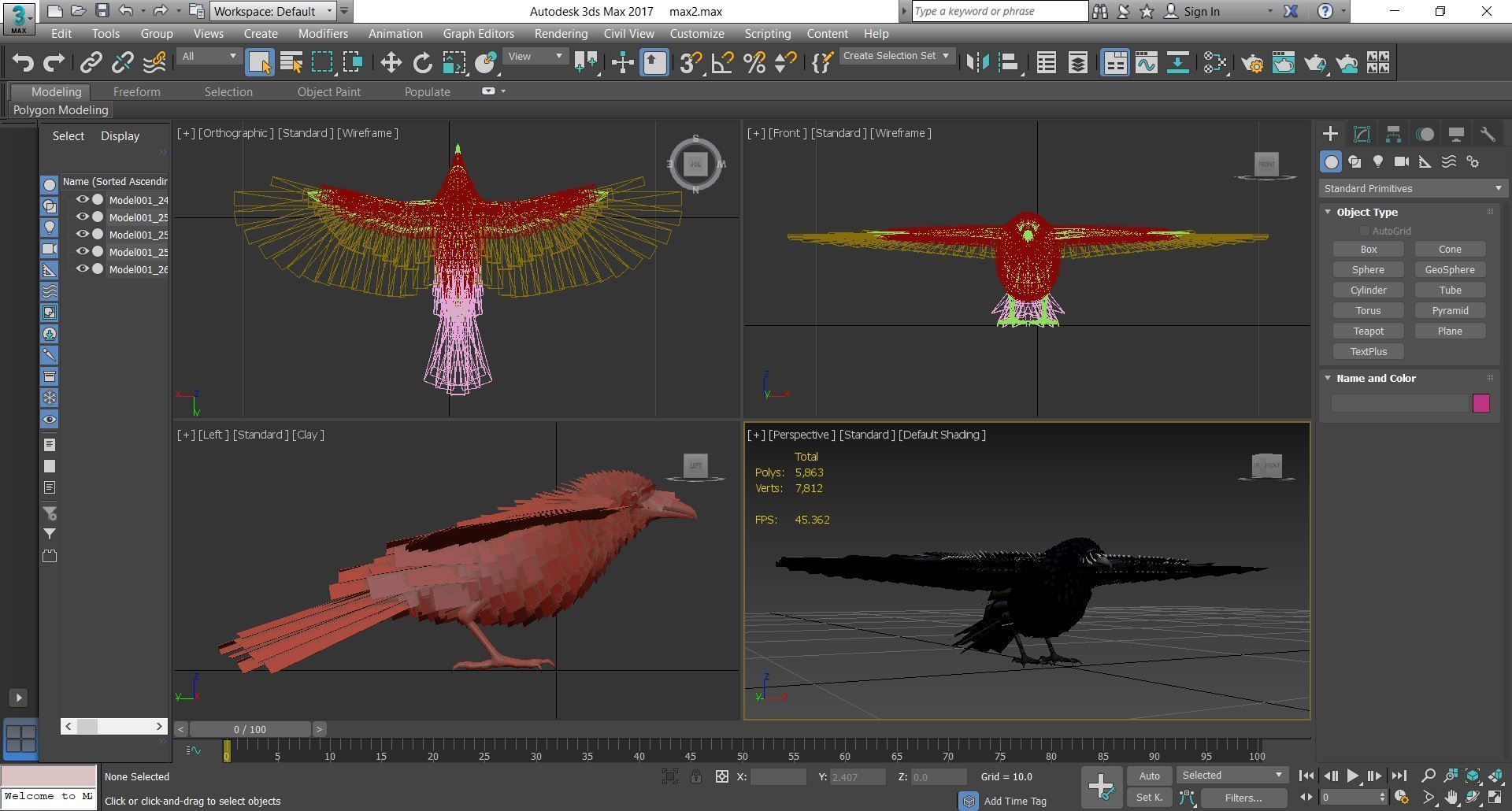Open the Sign In dropdown arrow

tap(1269, 11)
